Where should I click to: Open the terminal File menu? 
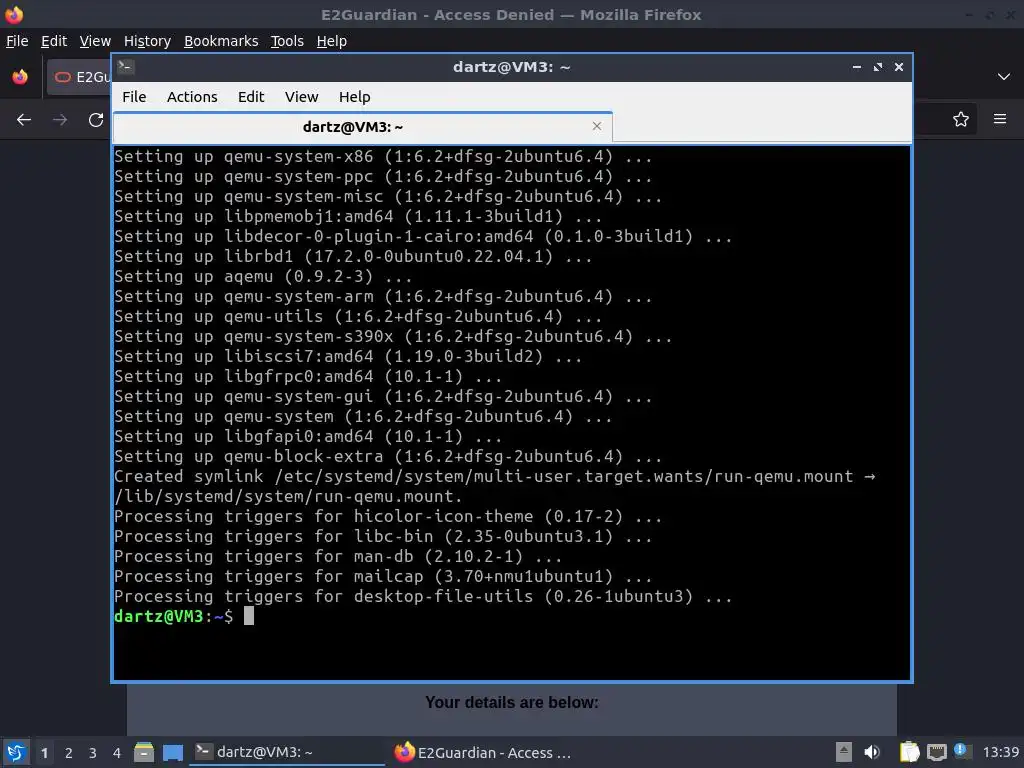tap(134, 97)
